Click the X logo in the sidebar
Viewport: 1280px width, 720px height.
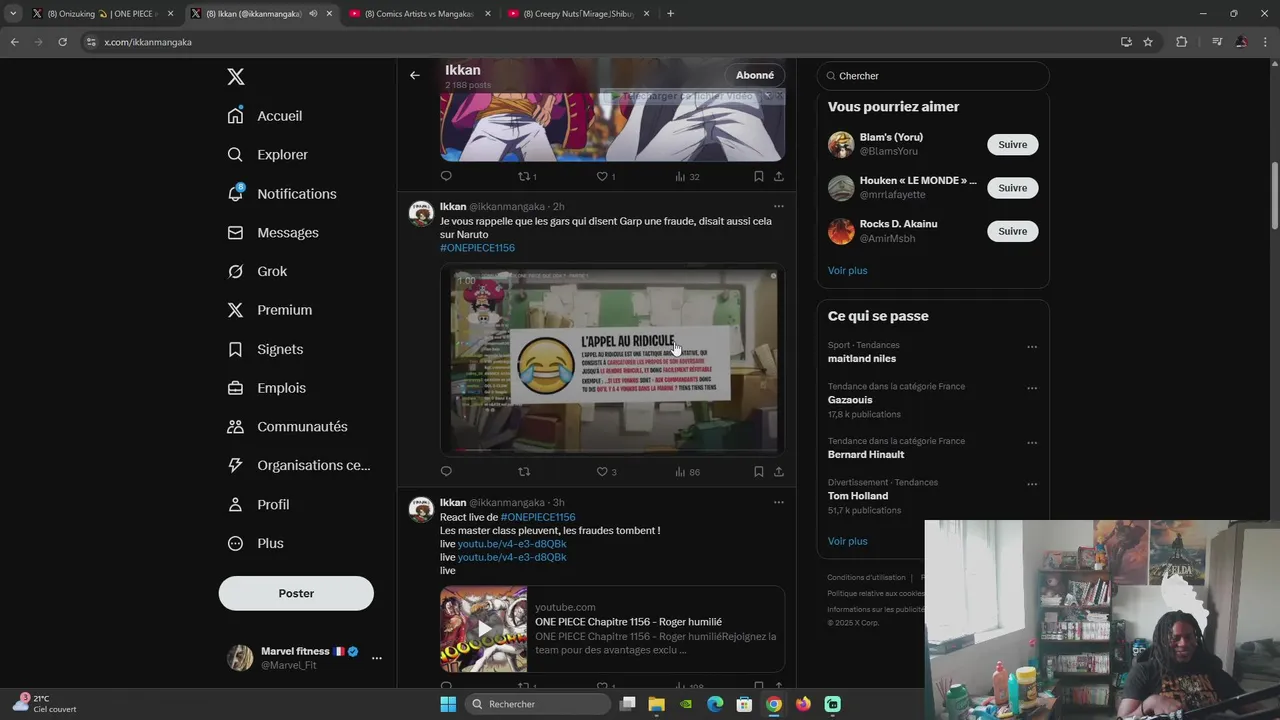235,77
